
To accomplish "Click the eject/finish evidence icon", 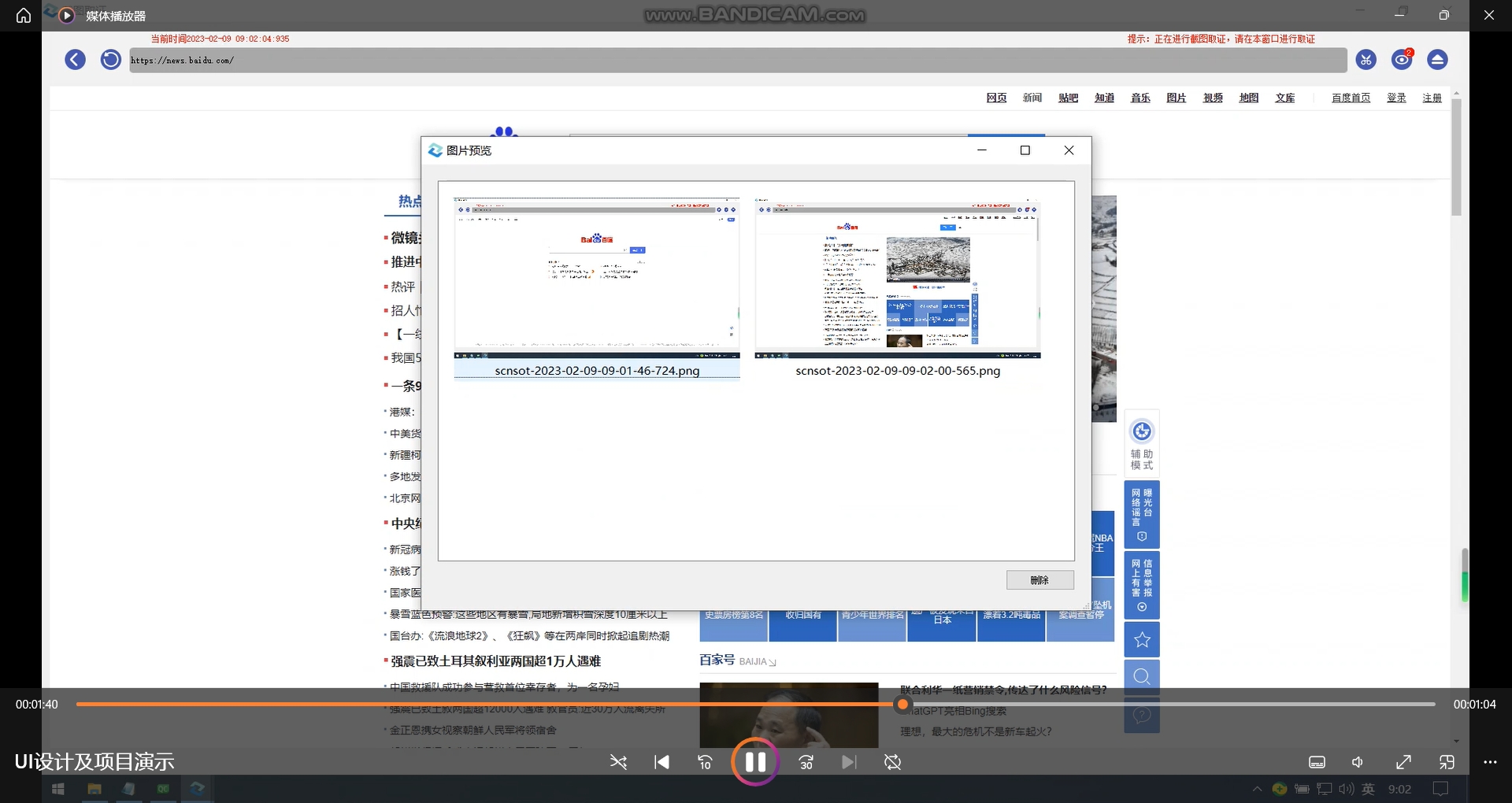I will [x=1437, y=60].
